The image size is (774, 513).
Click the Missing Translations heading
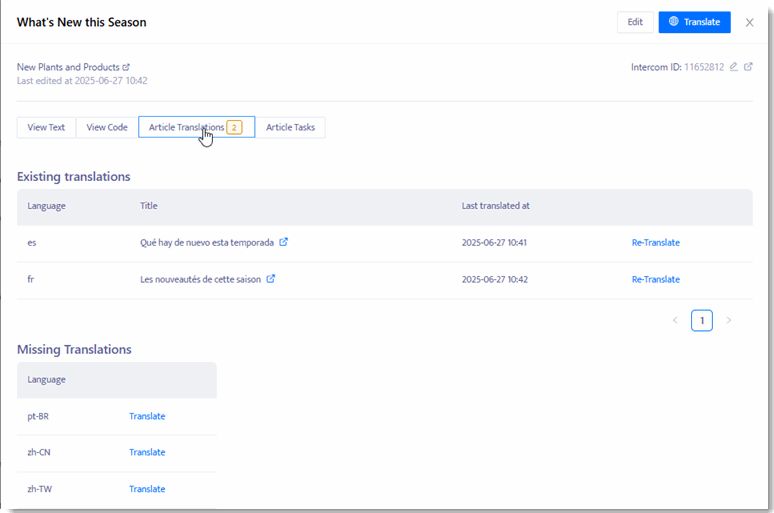(74, 350)
